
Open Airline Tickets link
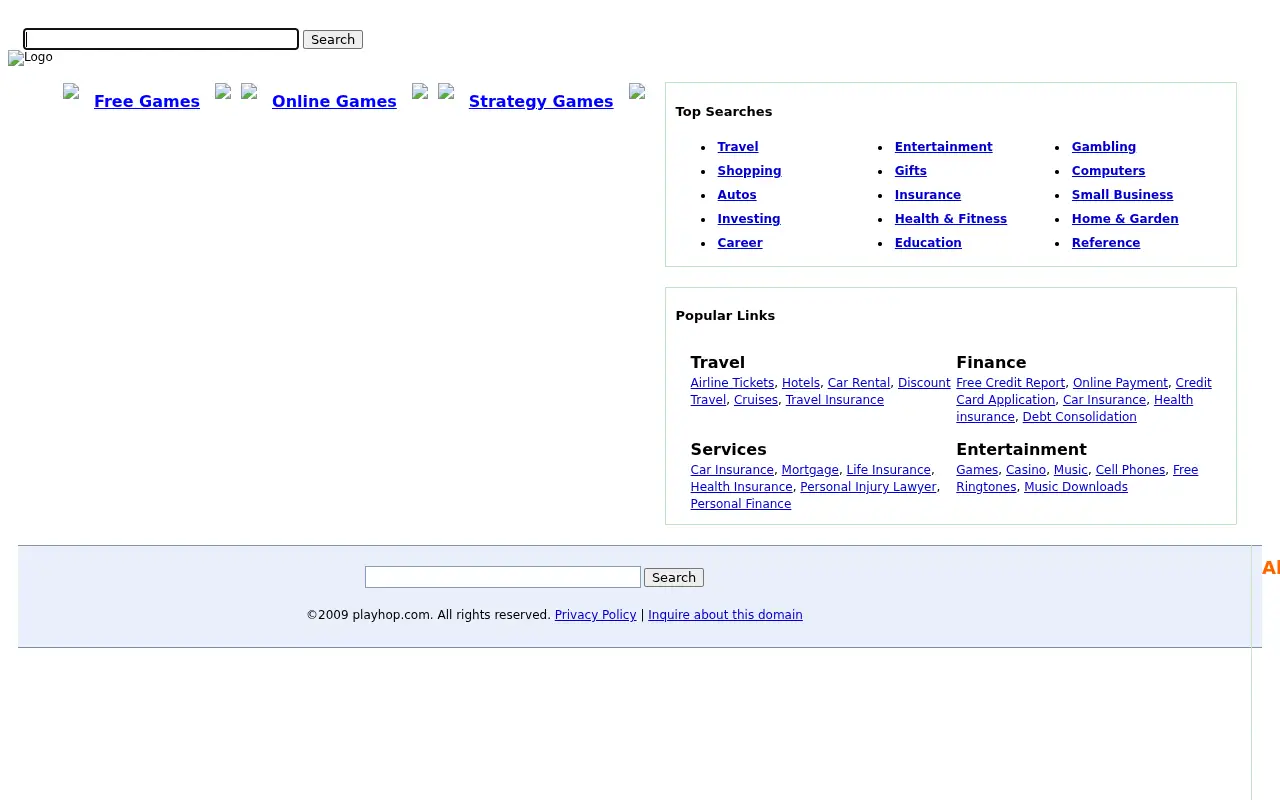pyautogui.click(x=732, y=383)
